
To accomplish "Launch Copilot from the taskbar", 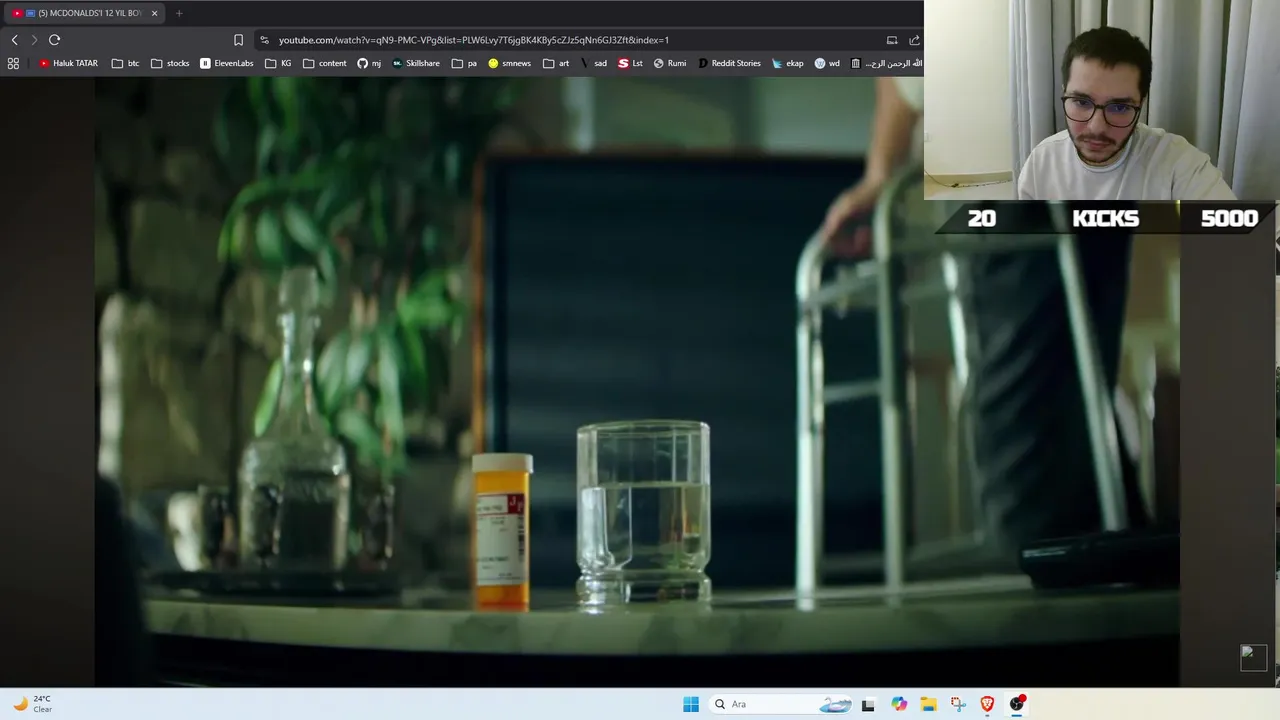I will pos(899,704).
